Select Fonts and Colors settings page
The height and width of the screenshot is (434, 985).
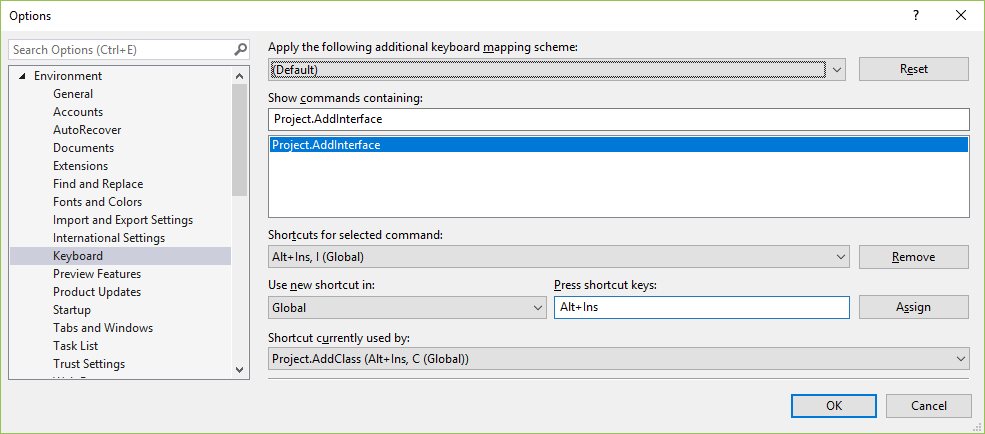click(97, 202)
